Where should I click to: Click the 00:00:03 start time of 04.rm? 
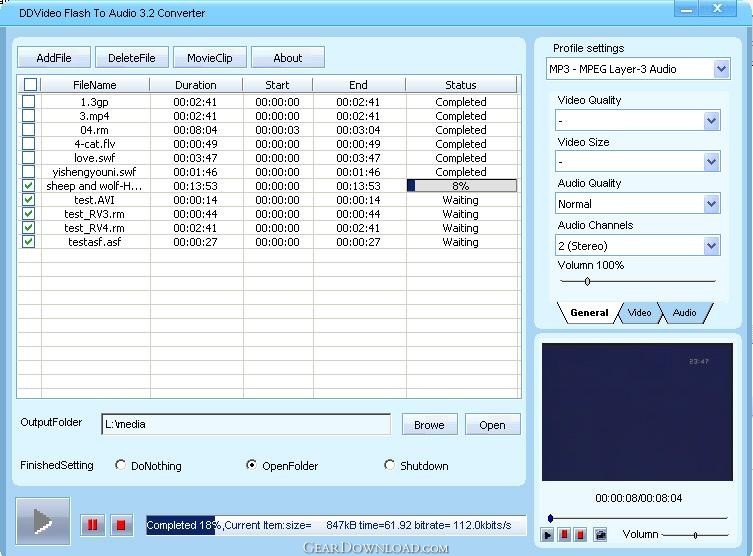click(277, 130)
